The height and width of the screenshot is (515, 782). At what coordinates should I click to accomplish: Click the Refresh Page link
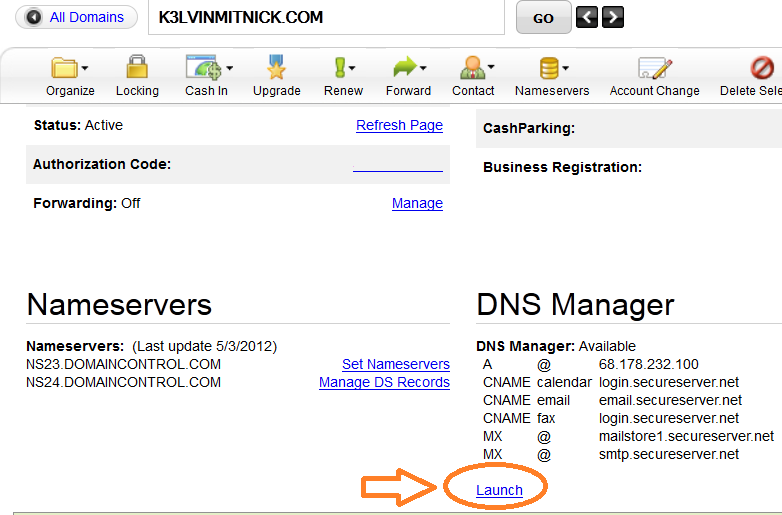tap(399, 125)
